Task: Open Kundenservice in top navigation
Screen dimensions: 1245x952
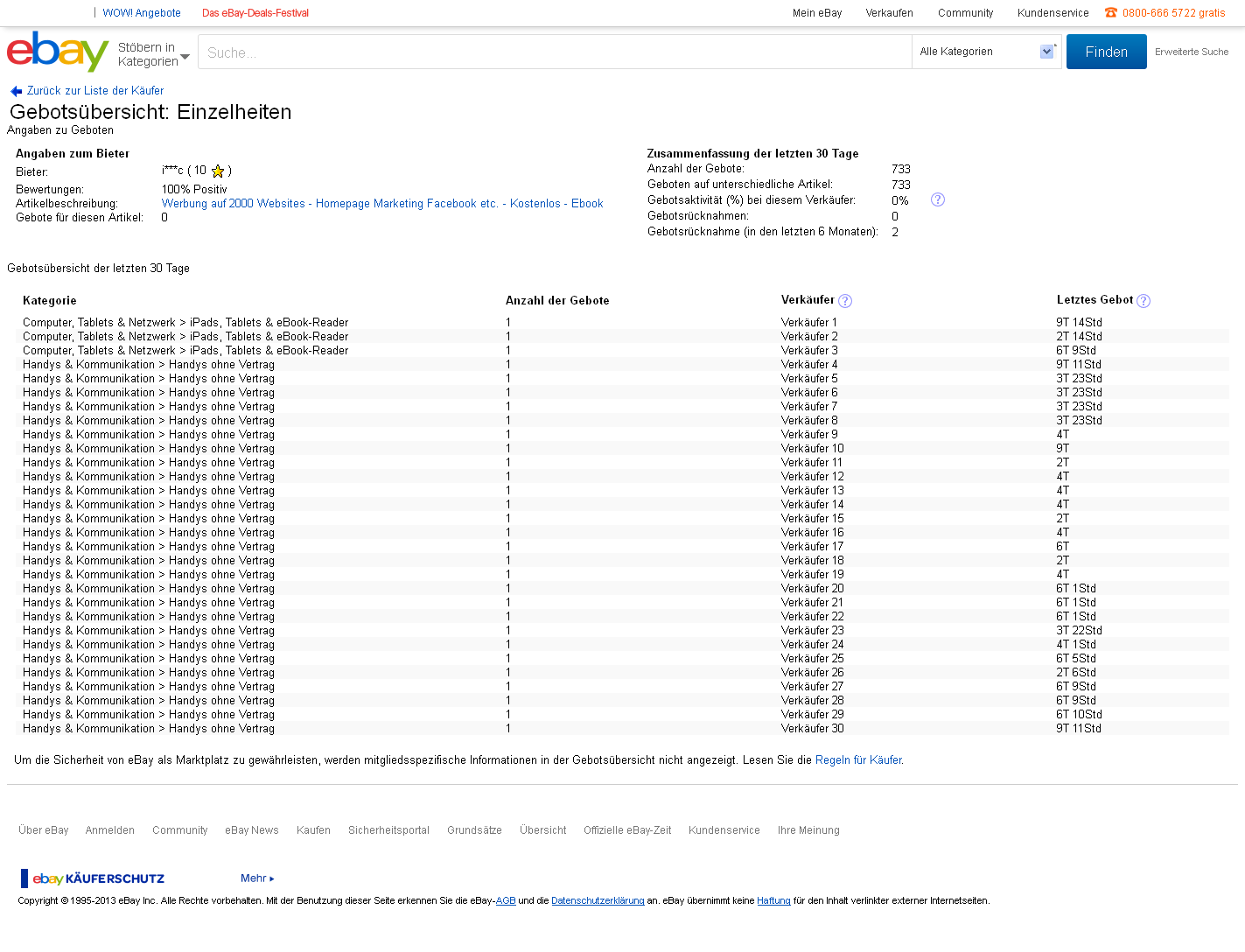Action: [1053, 13]
